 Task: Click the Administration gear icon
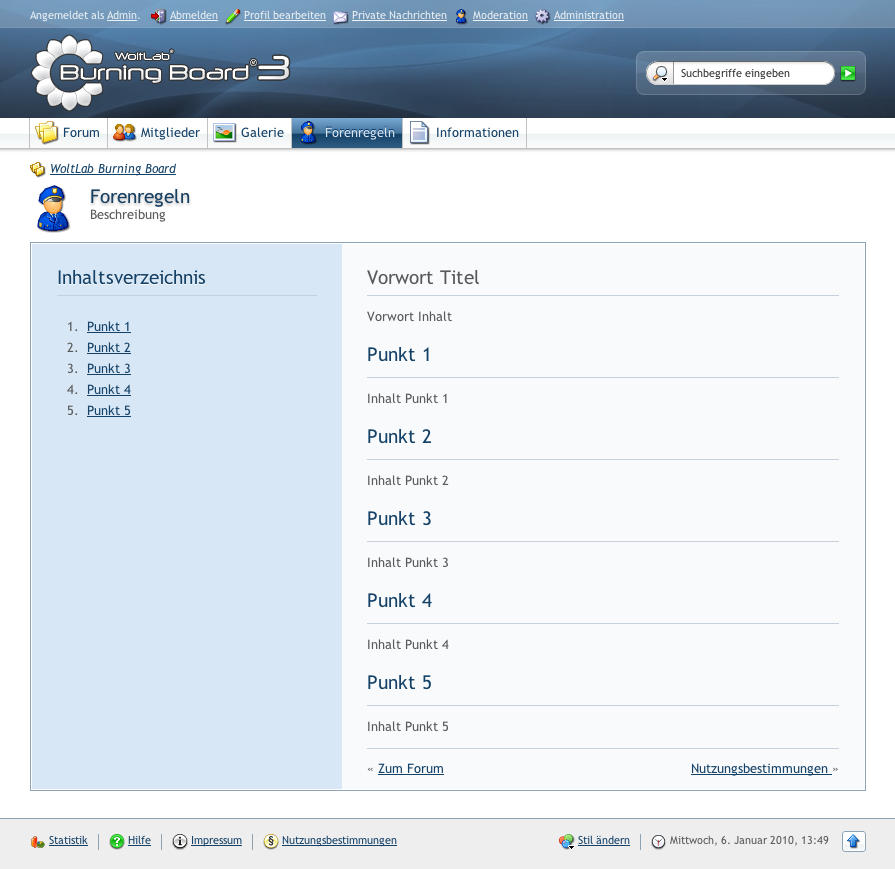(542, 16)
